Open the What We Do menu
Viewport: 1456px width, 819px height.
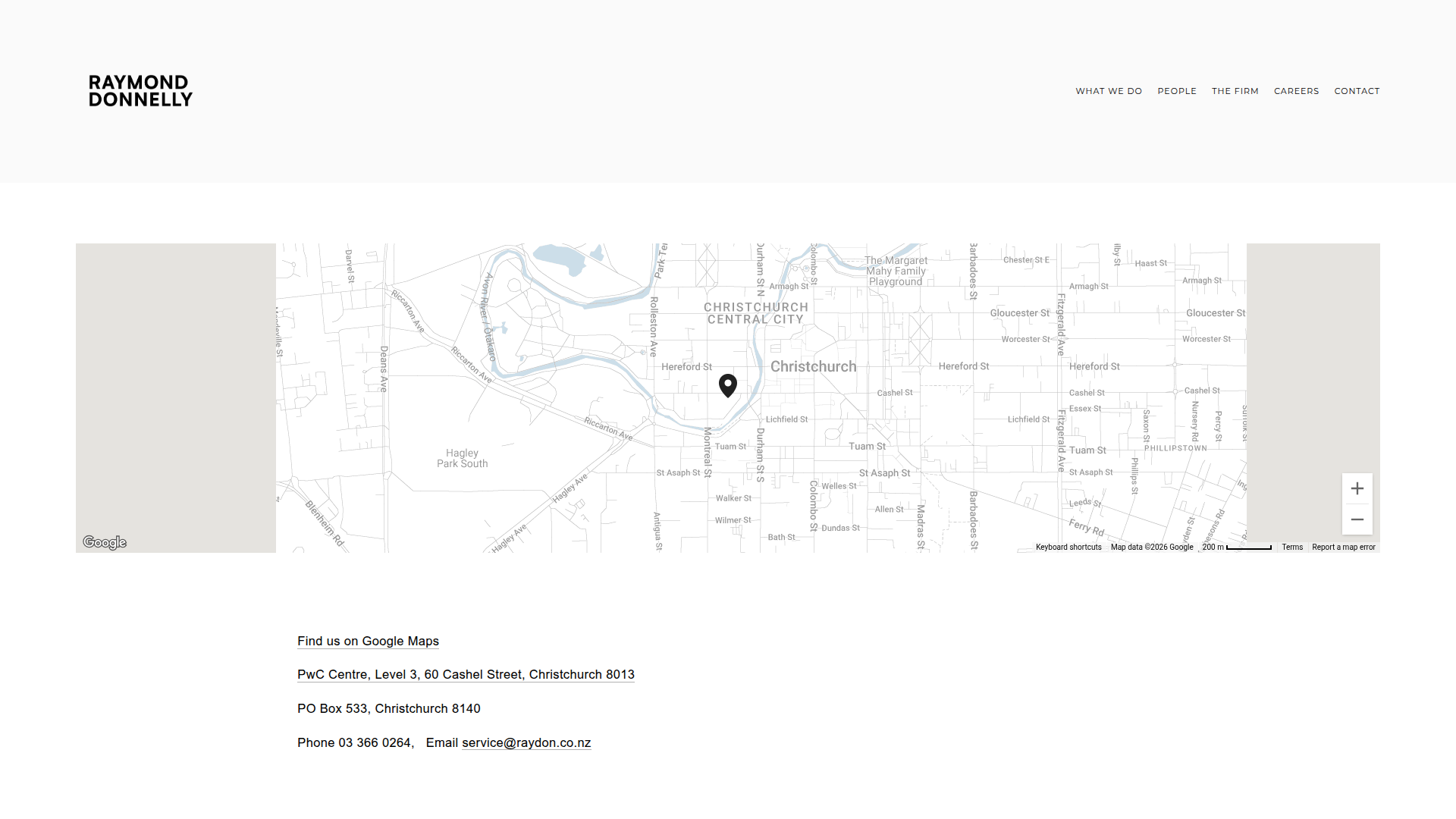(1109, 91)
